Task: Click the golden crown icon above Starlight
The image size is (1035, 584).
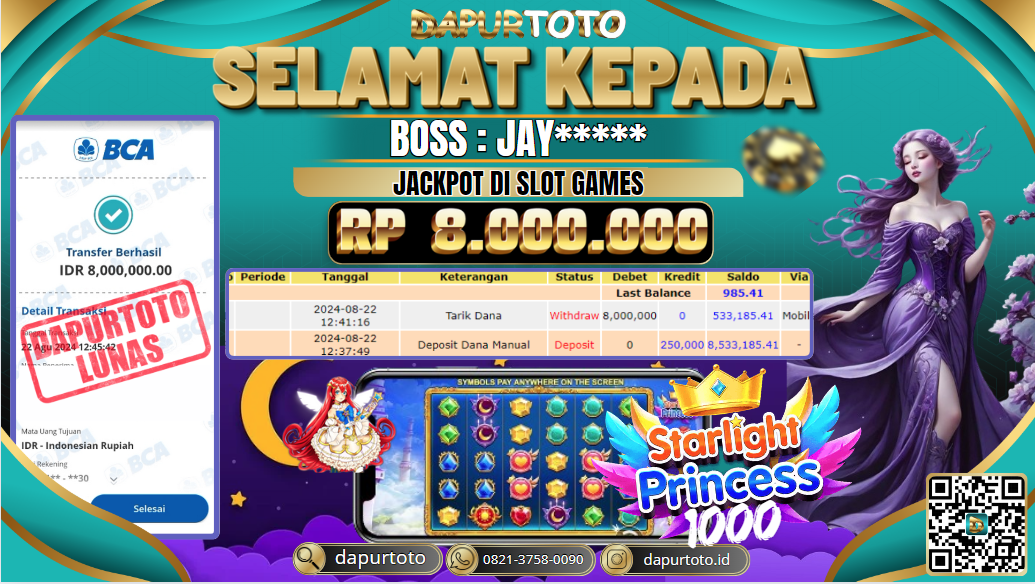Action: click(x=718, y=391)
